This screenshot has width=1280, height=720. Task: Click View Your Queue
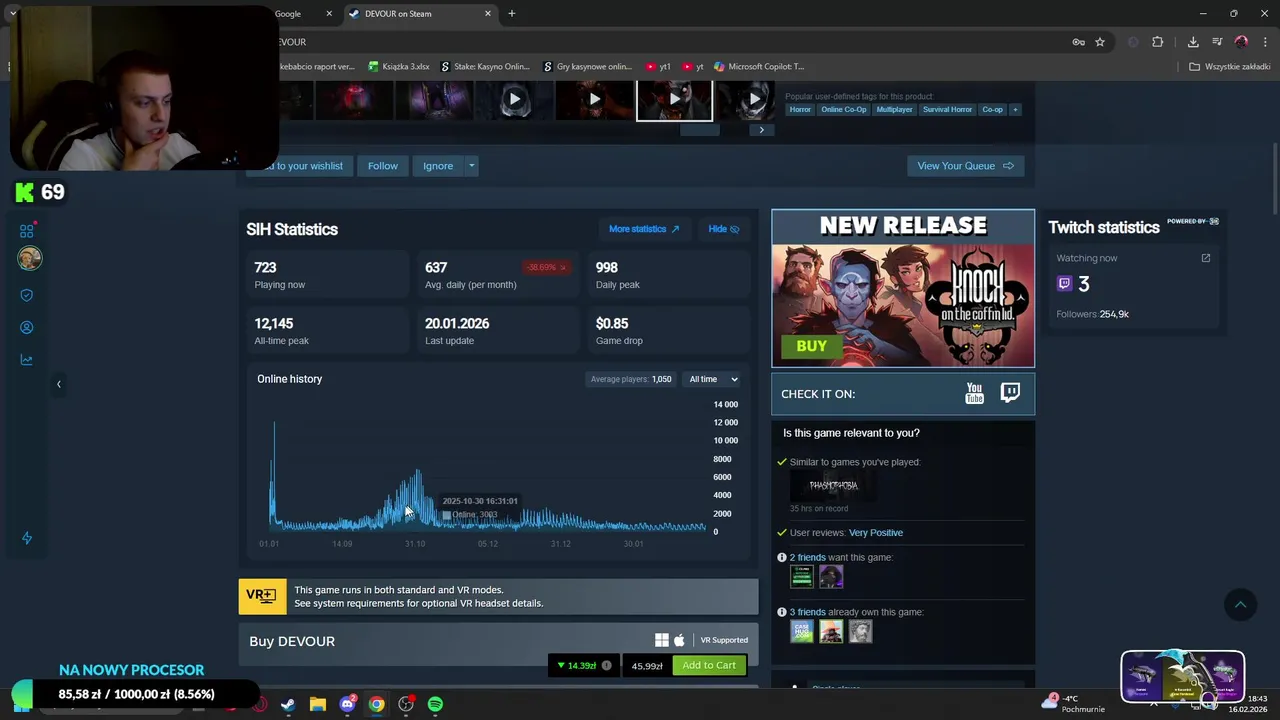[x=965, y=166]
